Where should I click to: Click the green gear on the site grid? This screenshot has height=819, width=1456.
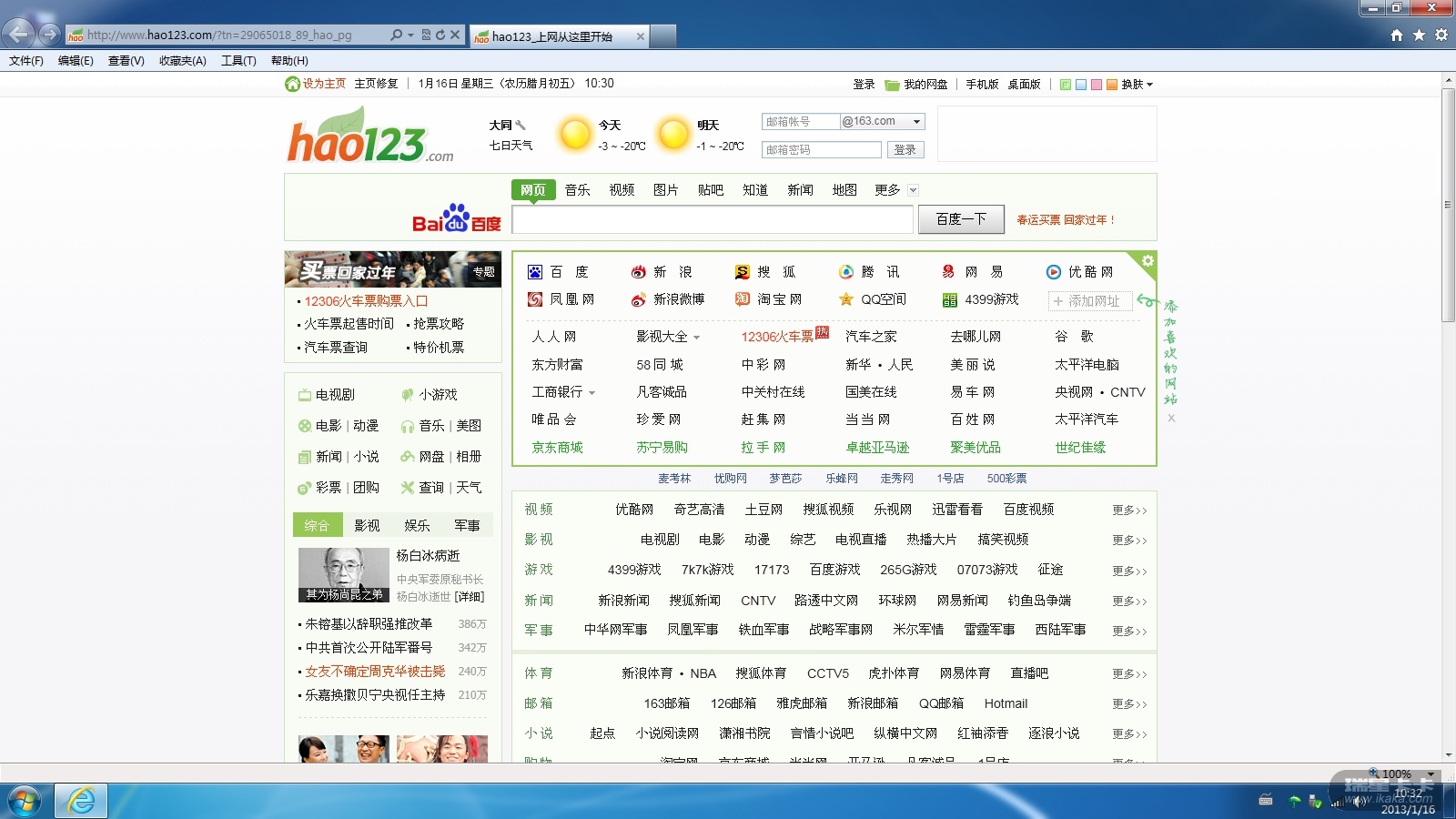click(1148, 261)
